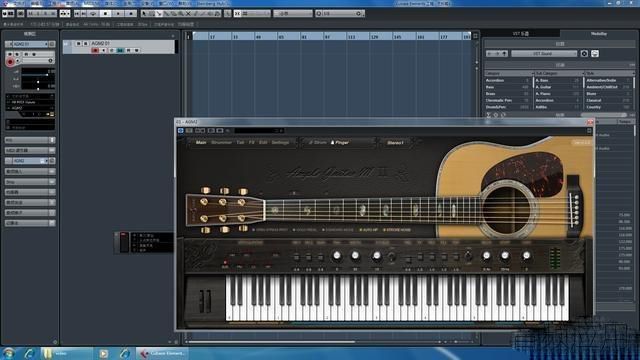This screenshot has height=360, width=640.
Task: Select the Country style filter
Action: pyautogui.click(x=608, y=107)
